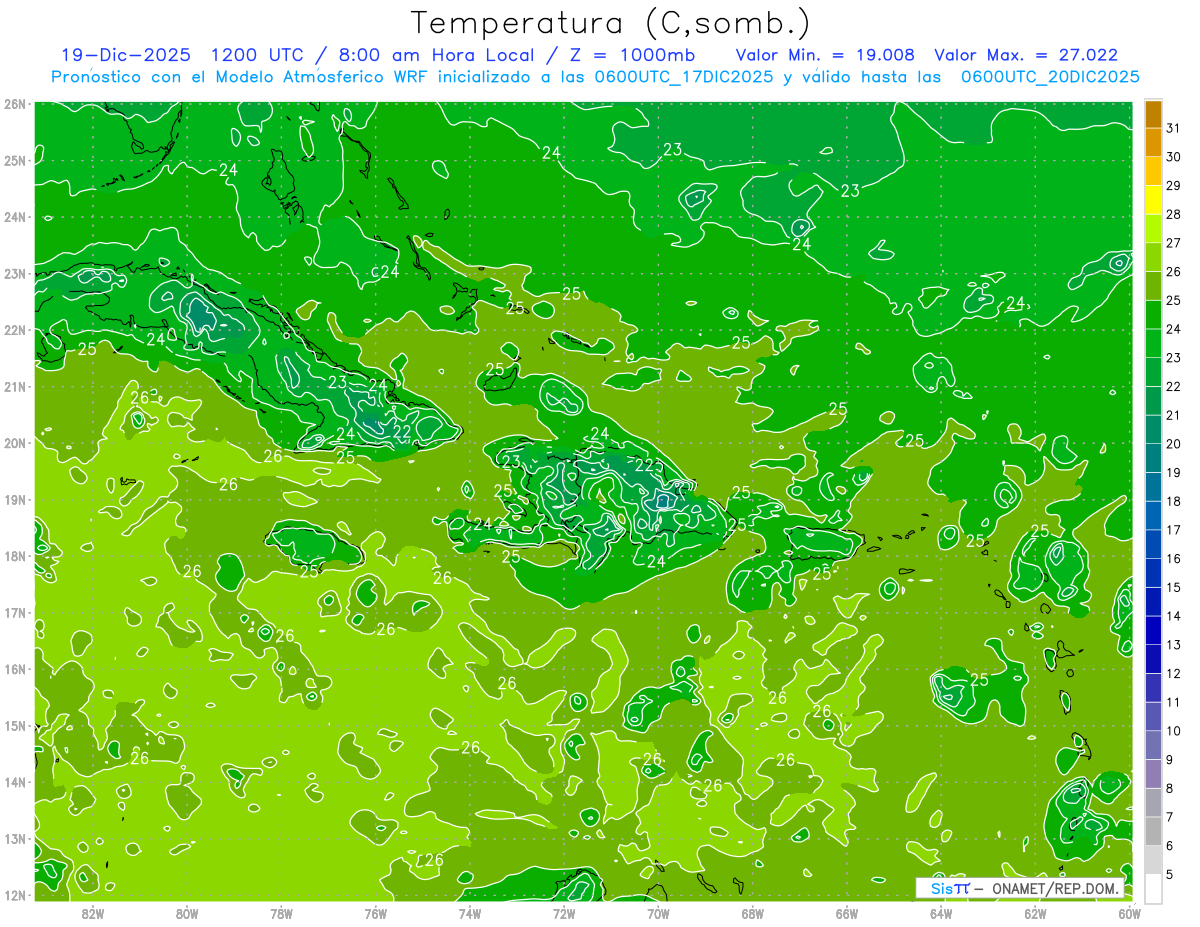Select 'Valor Max. = 27.022' text
The width and height of the screenshot is (1200, 927).
(1026, 55)
